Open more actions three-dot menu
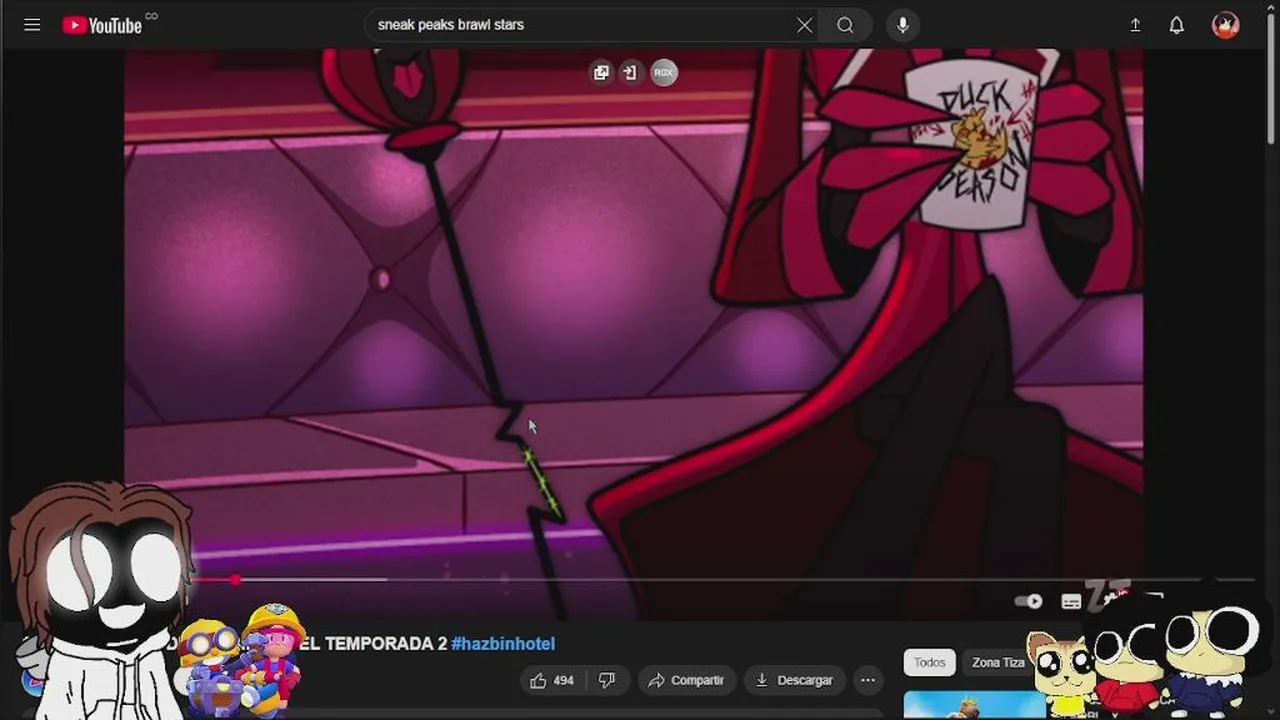This screenshot has width=1280, height=720. 868,680
